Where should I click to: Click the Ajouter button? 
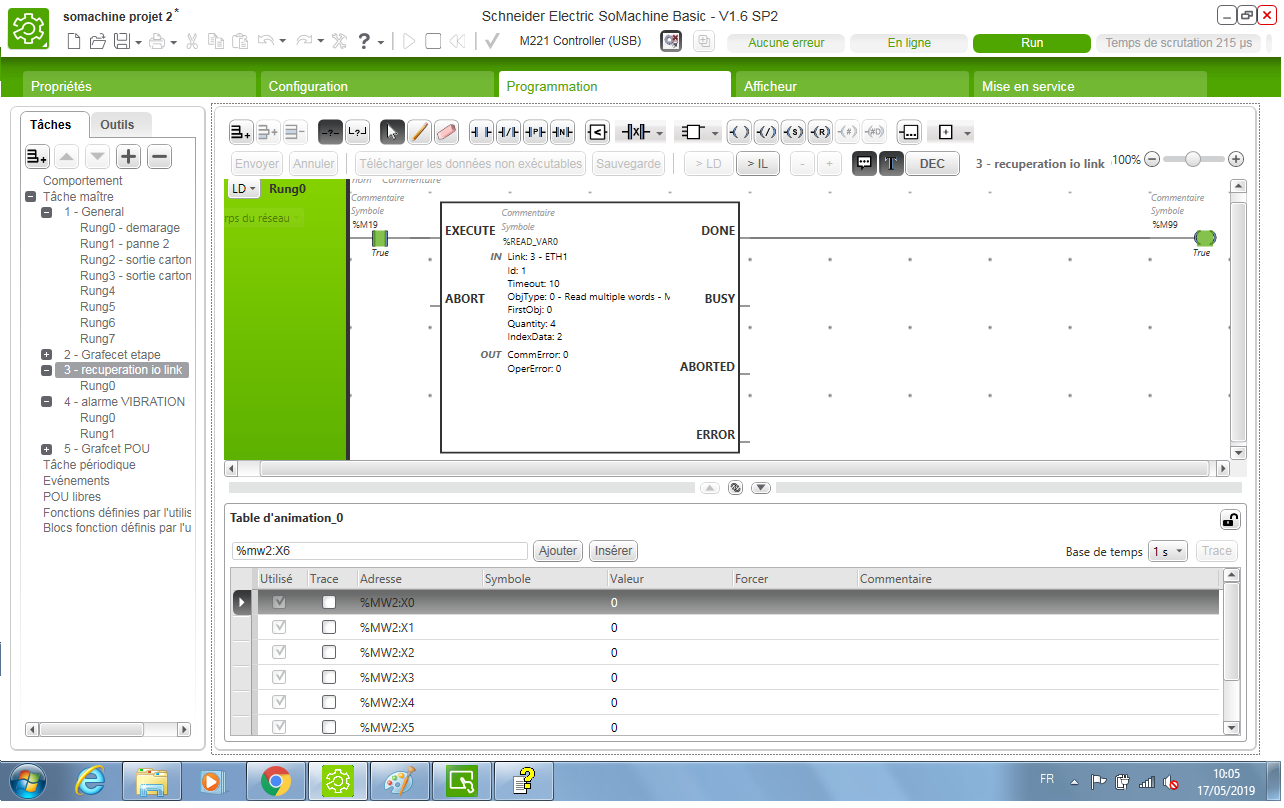tap(558, 551)
